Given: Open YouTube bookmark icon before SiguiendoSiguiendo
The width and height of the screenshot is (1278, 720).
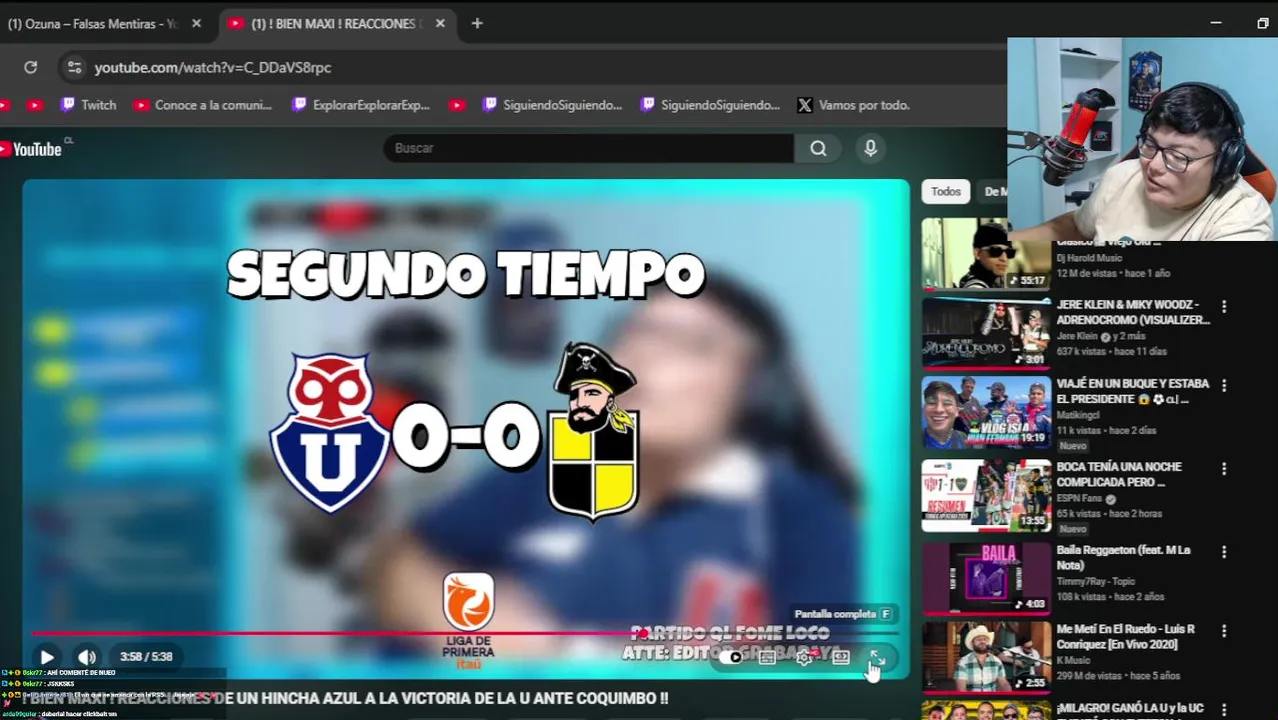Looking at the screenshot, I should (x=457, y=105).
